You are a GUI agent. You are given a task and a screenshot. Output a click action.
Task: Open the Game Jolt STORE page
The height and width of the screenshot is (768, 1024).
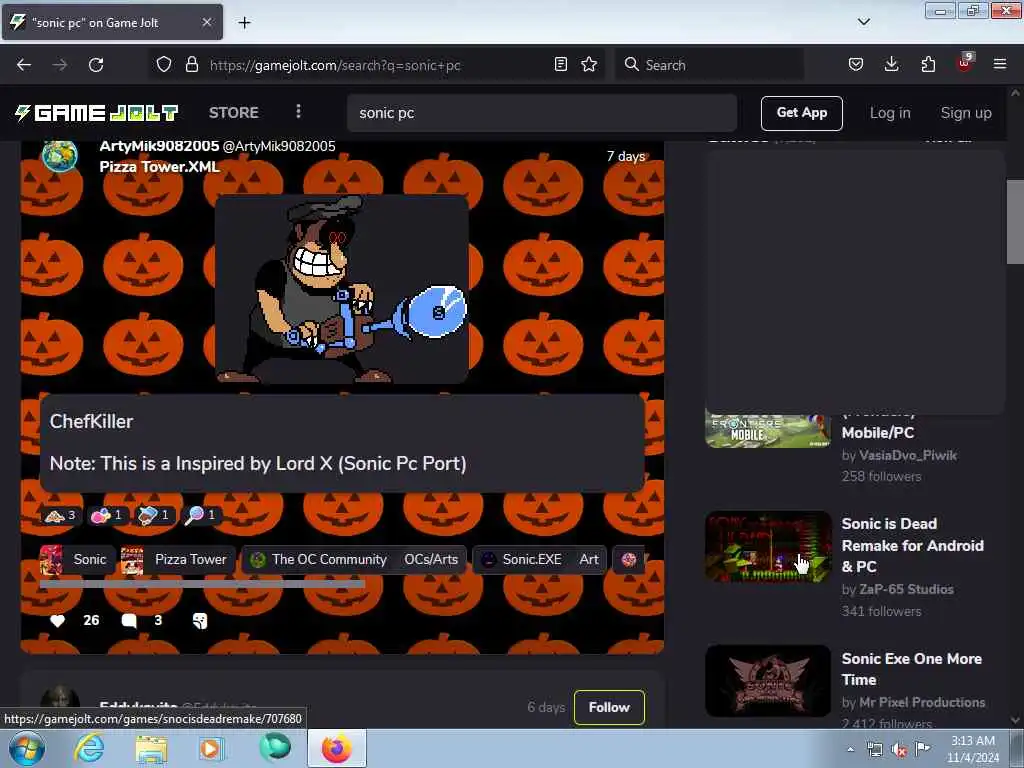(x=234, y=113)
